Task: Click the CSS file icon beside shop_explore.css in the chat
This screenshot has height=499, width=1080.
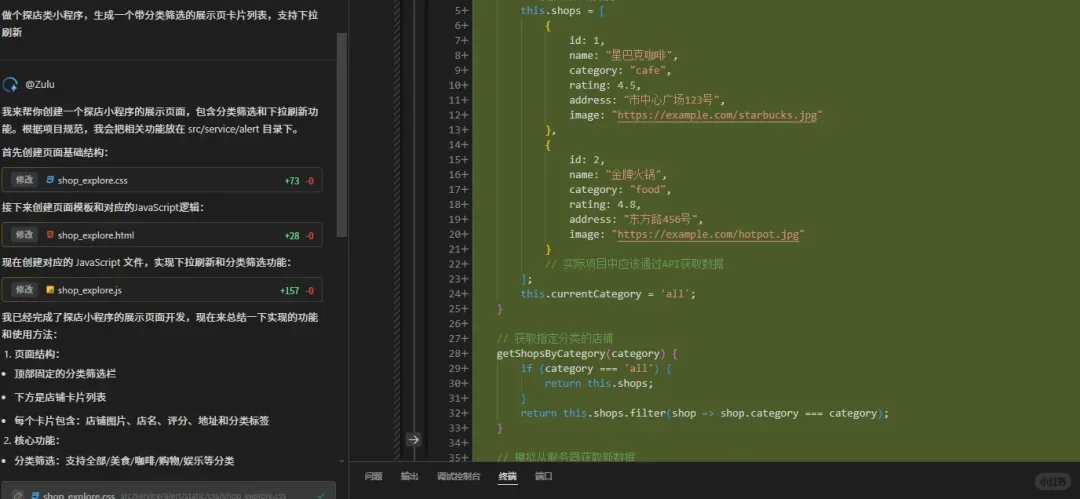Action: (50, 181)
